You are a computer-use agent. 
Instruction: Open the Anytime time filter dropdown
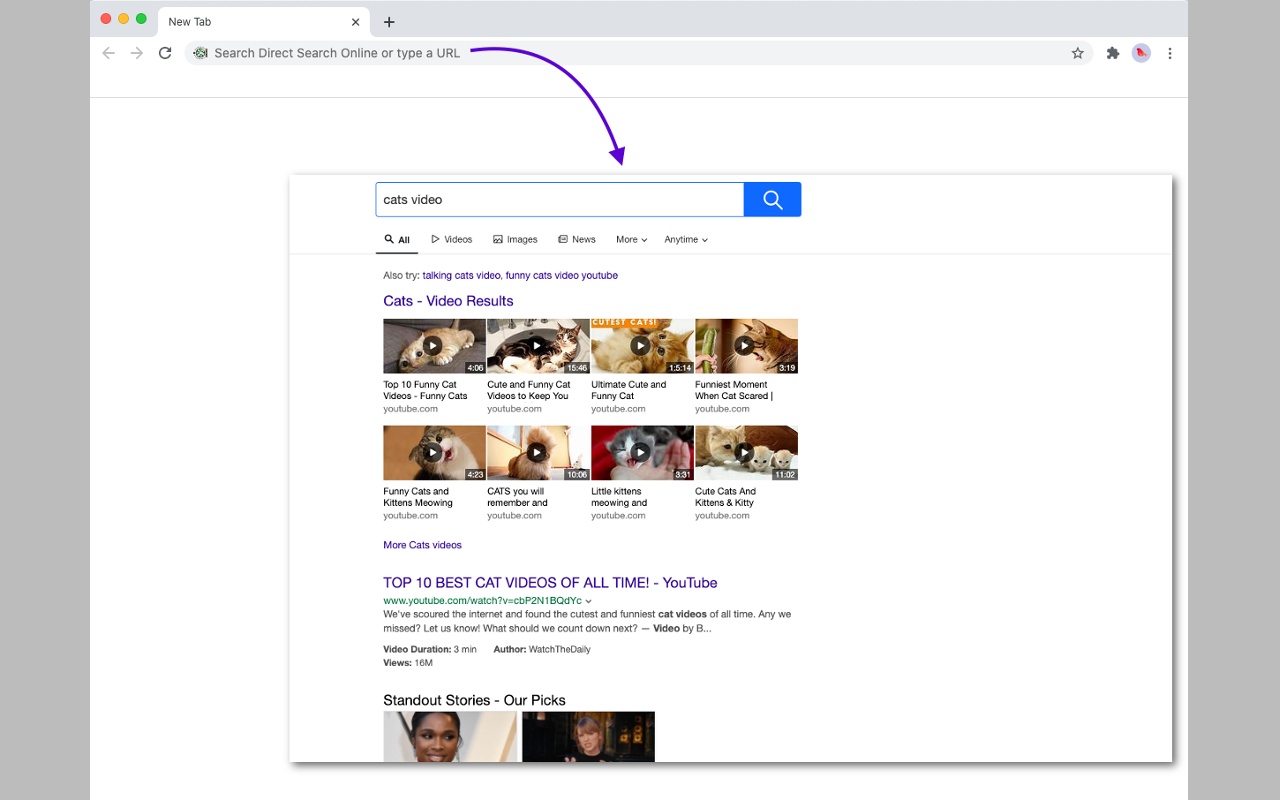686,239
